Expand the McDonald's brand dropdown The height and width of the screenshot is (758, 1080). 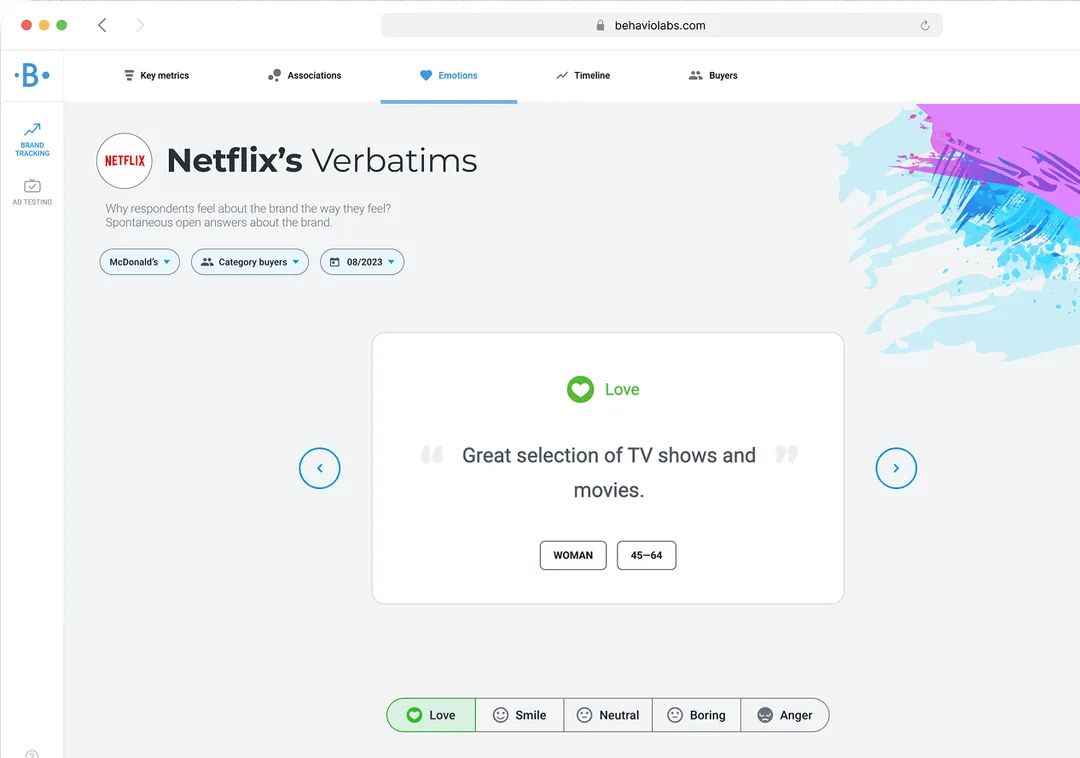tap(140, 262)
